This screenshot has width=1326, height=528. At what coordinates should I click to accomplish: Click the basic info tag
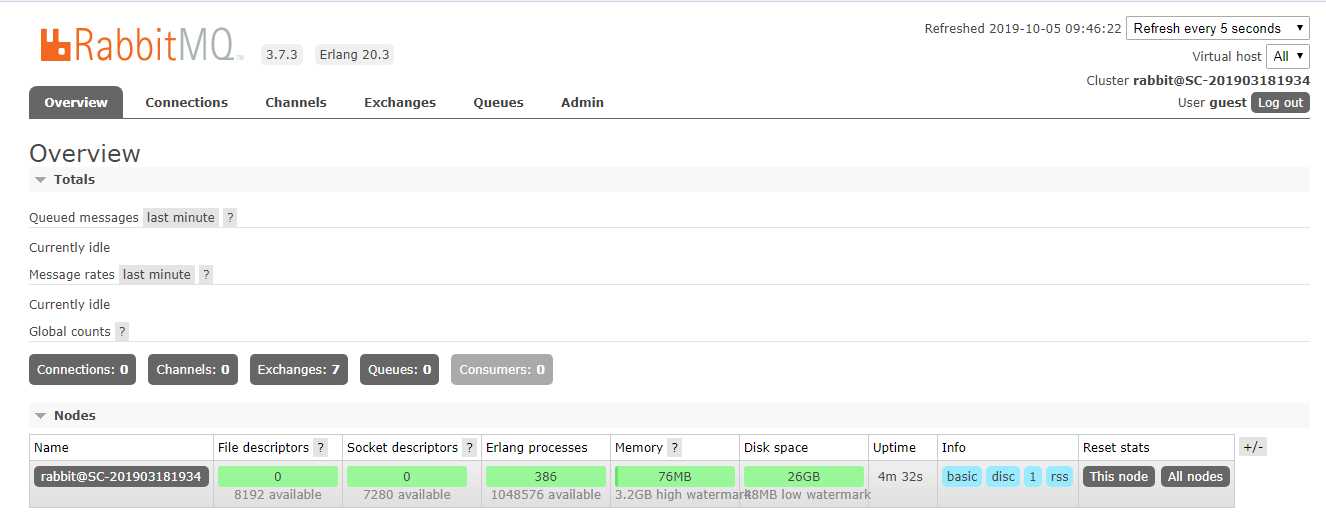click(x=962, y=476)
